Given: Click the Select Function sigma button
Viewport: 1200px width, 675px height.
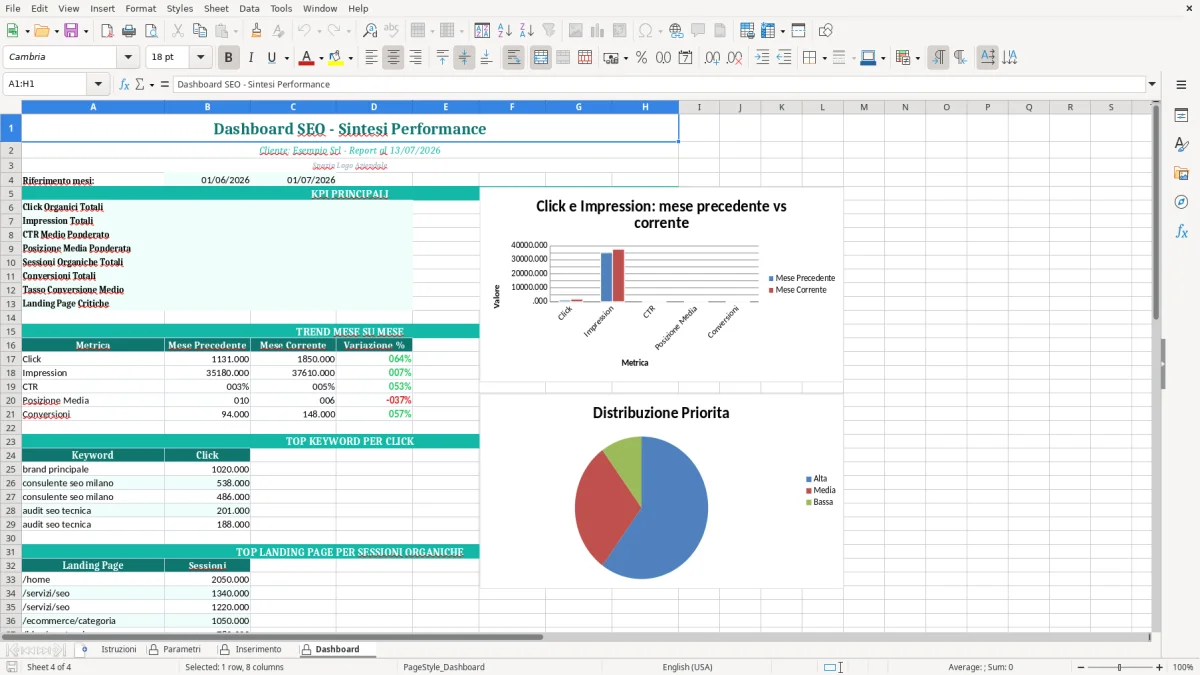Looking at the screenshot, I should (x=139, y=84).
